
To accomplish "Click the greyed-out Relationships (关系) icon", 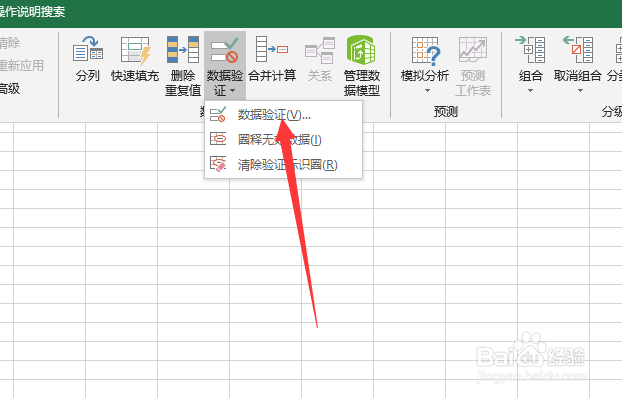I will click(x=320, y=50).
